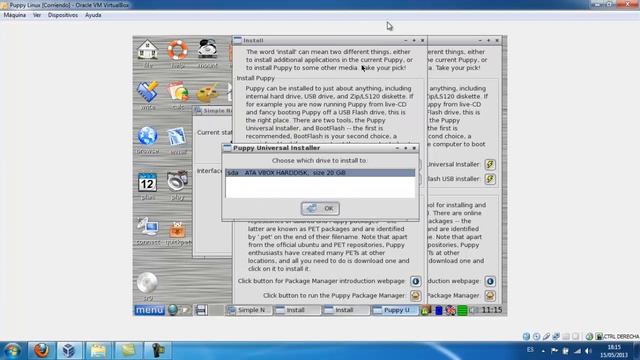This screenshot has height=360, width=640.
Task: Click the VirtualBox cube icon on Windows taskbar
Action: point(69,351)
